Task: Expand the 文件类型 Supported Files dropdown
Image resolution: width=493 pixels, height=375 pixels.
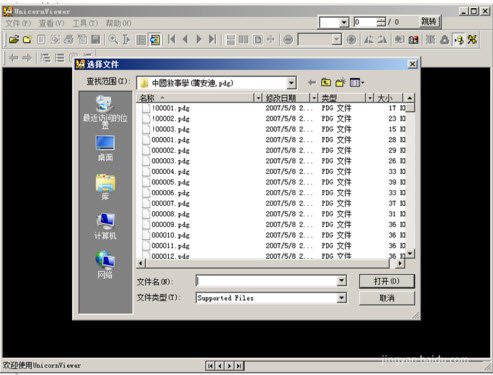Action: (341, 298)
